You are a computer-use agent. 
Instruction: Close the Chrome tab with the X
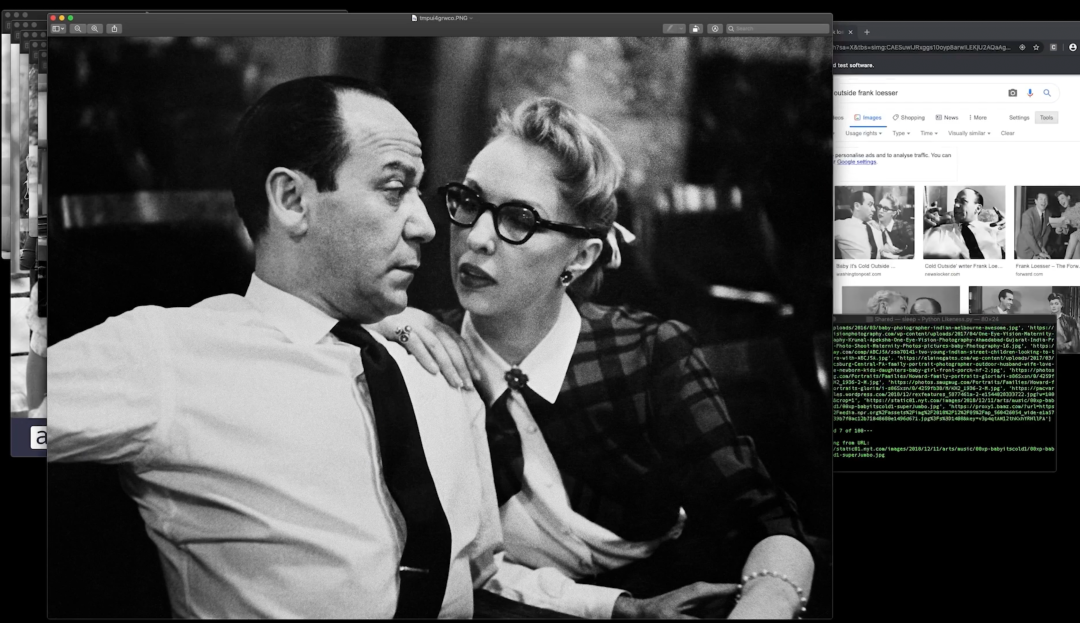[x=851, y=32]
